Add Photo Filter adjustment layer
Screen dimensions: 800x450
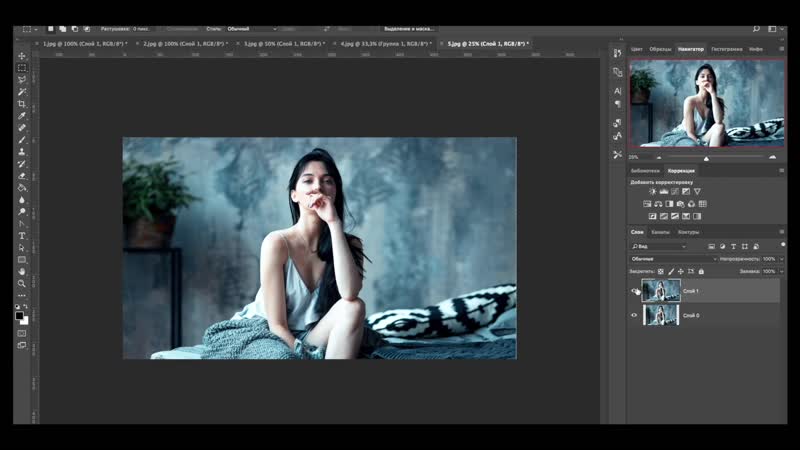[680, 204]
